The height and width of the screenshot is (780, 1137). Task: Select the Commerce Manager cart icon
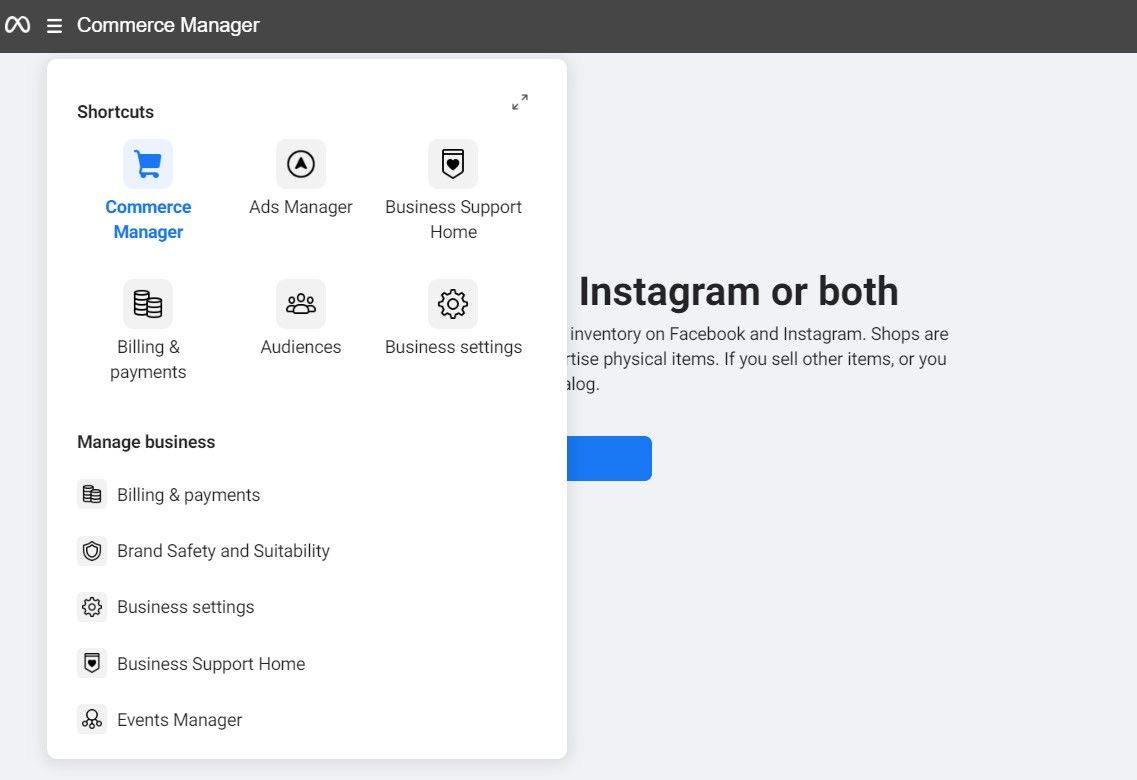tap(147, 163)
